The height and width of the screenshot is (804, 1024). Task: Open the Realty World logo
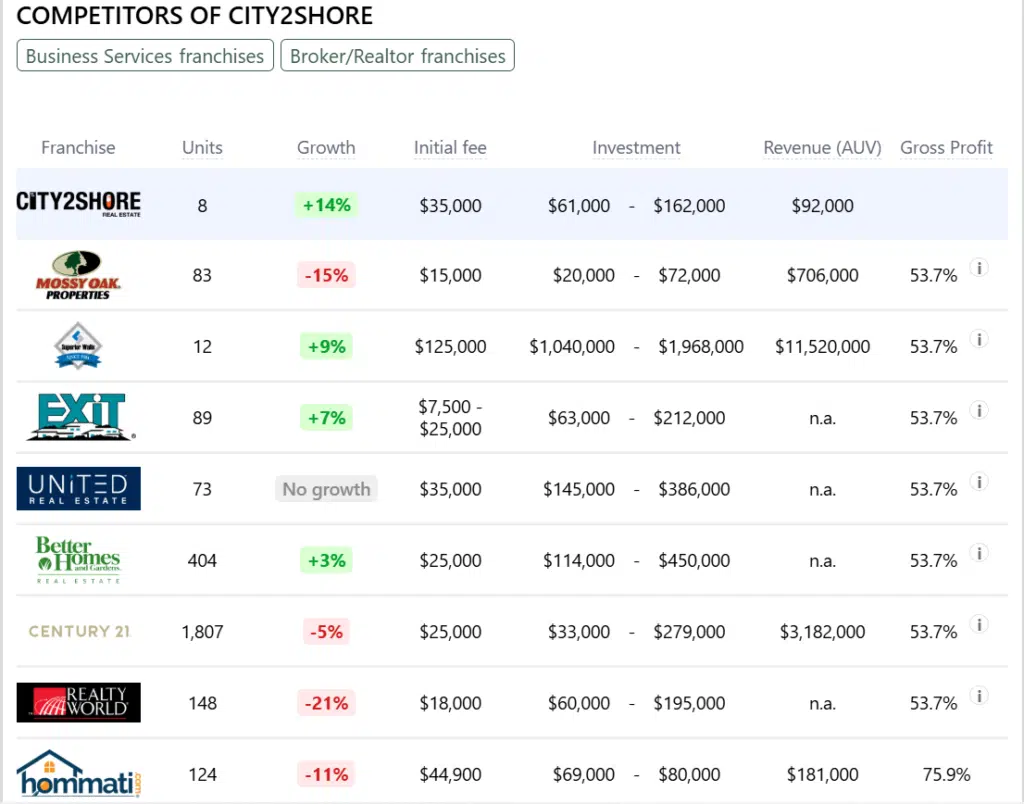(x=78, y=703)
